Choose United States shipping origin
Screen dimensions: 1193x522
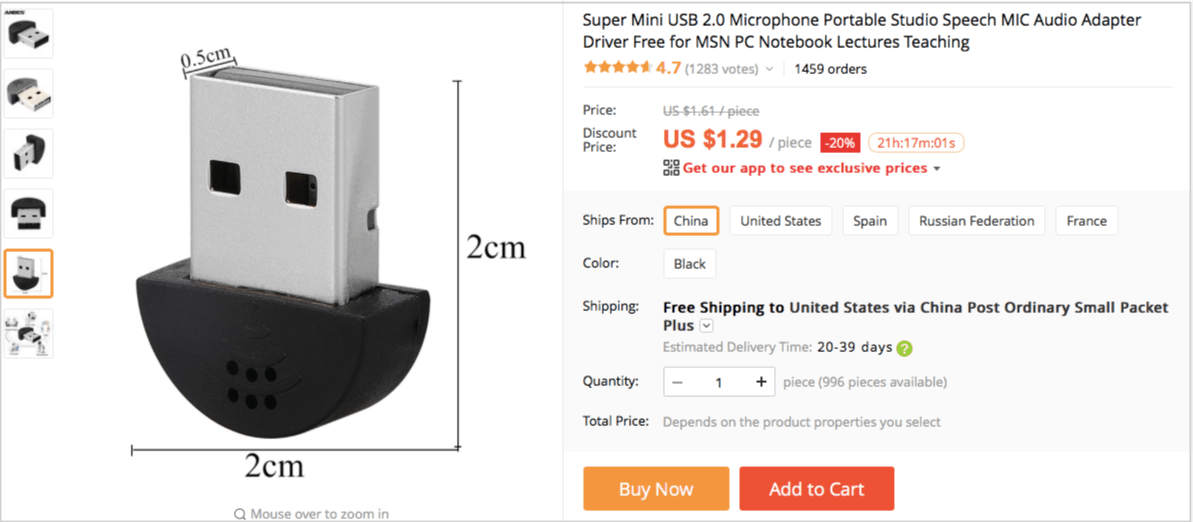click(x=780, y=221)
